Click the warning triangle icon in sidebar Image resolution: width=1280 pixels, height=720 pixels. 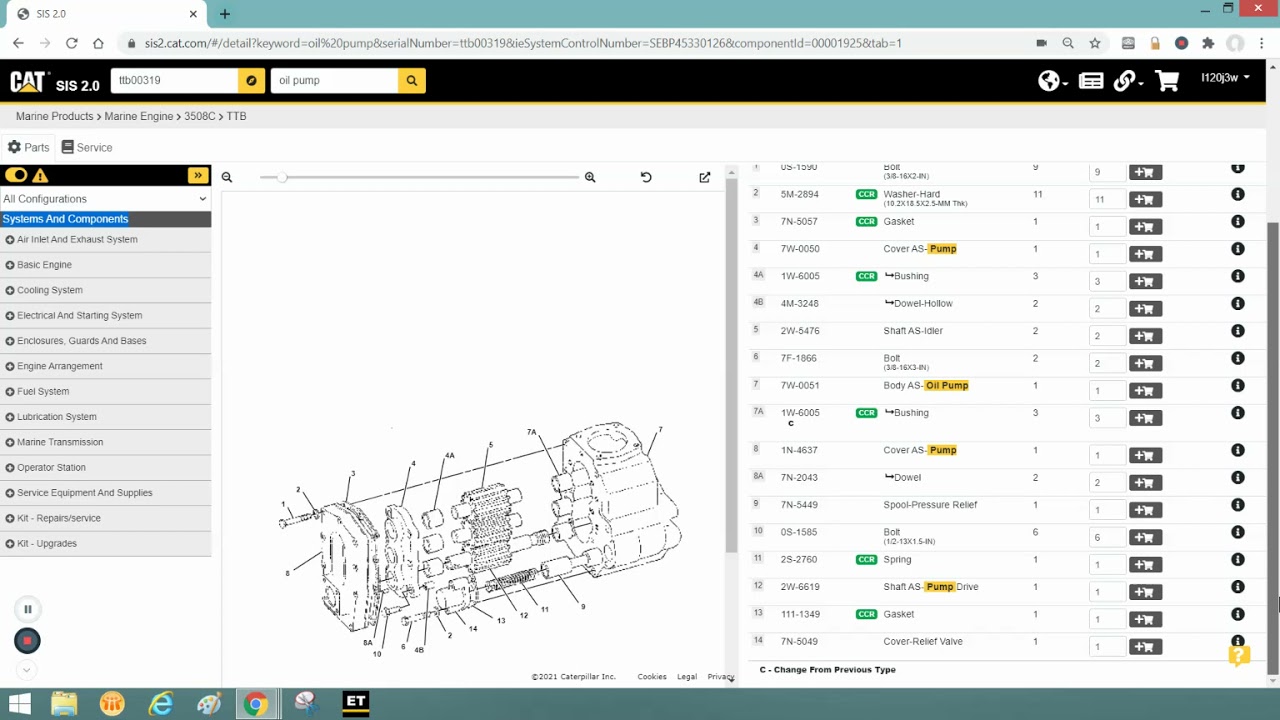[x=40, y=176]
